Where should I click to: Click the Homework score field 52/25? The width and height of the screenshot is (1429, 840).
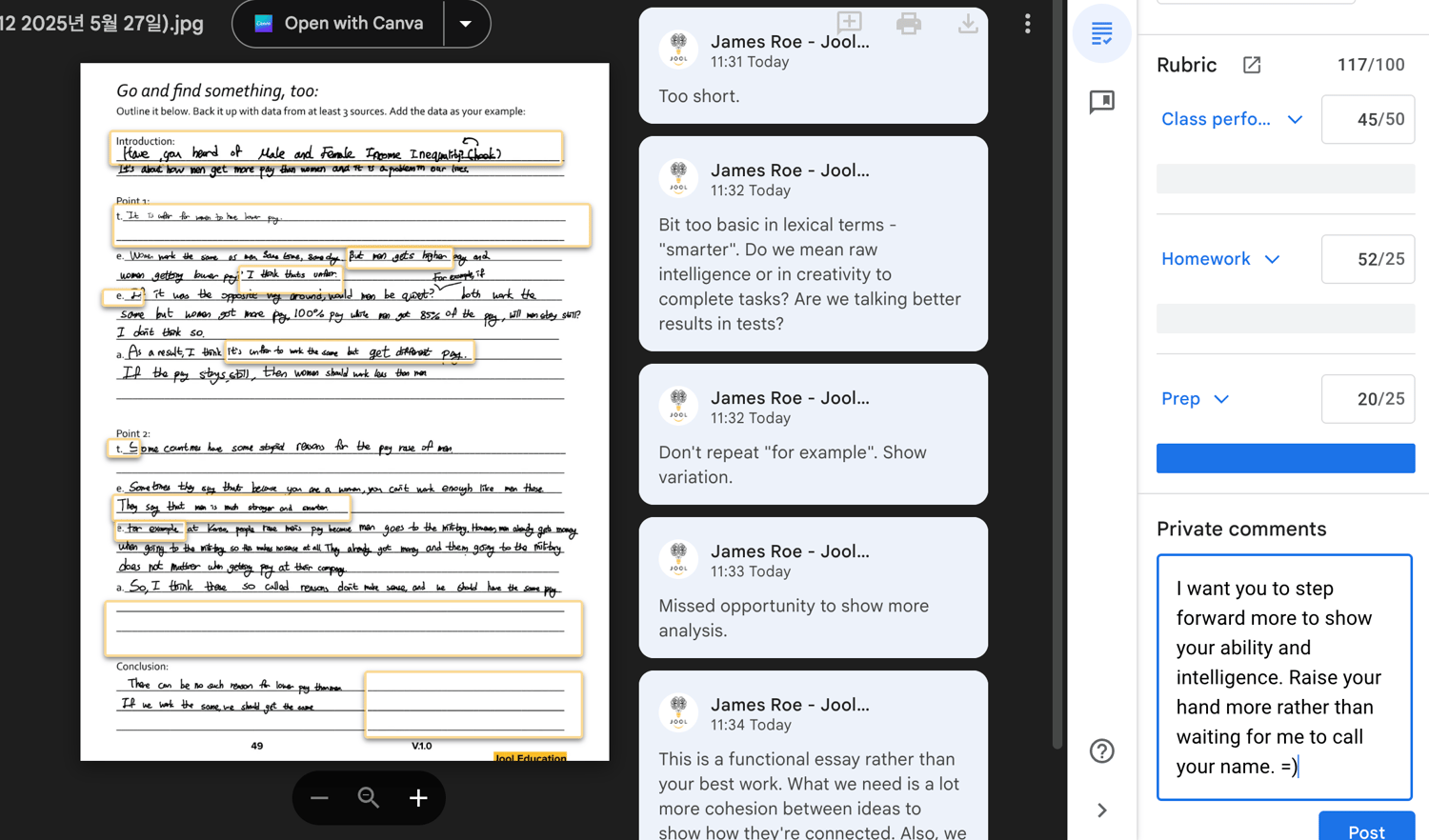click(x=1368, y=259)
